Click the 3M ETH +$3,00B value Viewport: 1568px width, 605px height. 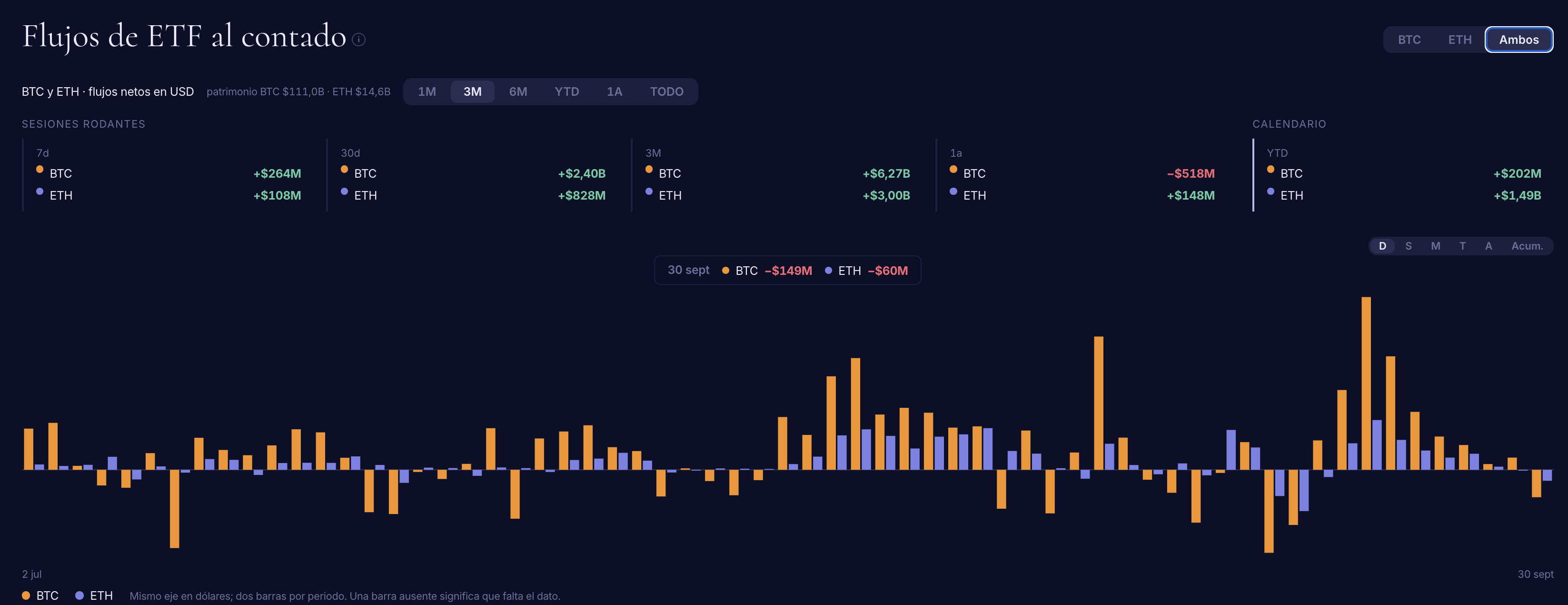pyautogui.click(x=886, y=196)
